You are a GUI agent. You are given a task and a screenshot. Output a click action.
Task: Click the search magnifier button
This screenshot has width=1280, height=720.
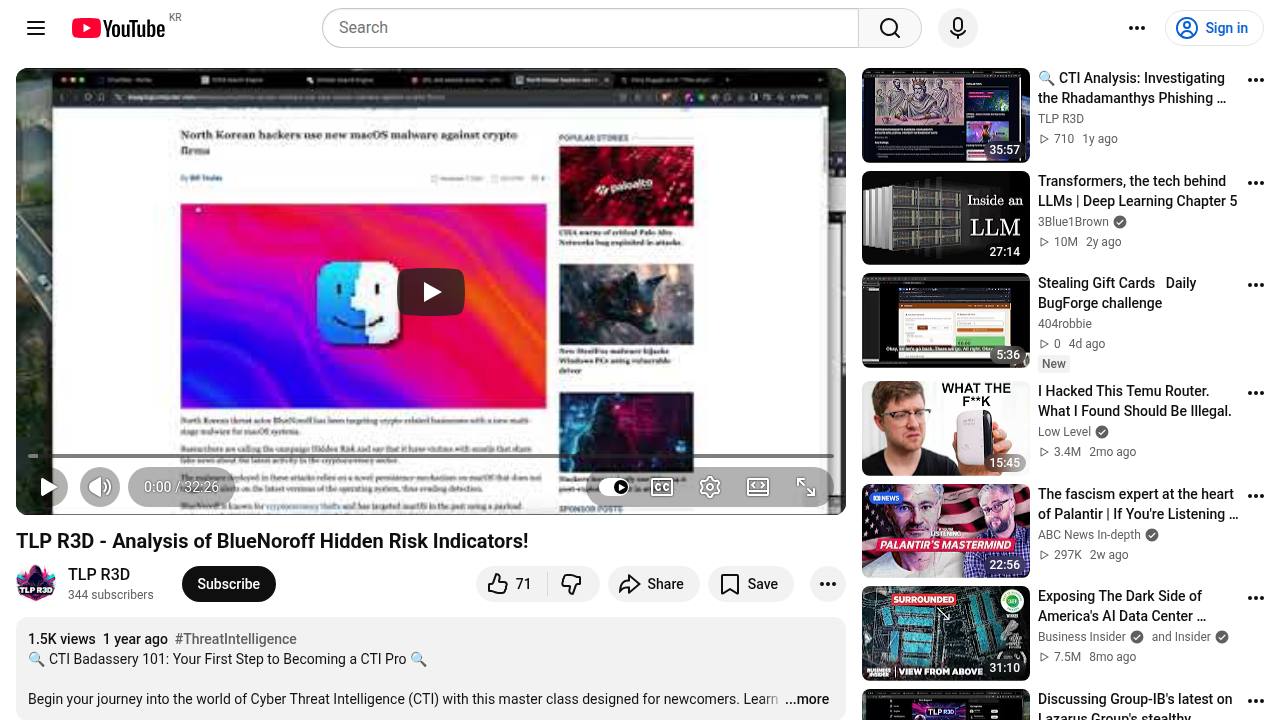click(x=890, y=28)
